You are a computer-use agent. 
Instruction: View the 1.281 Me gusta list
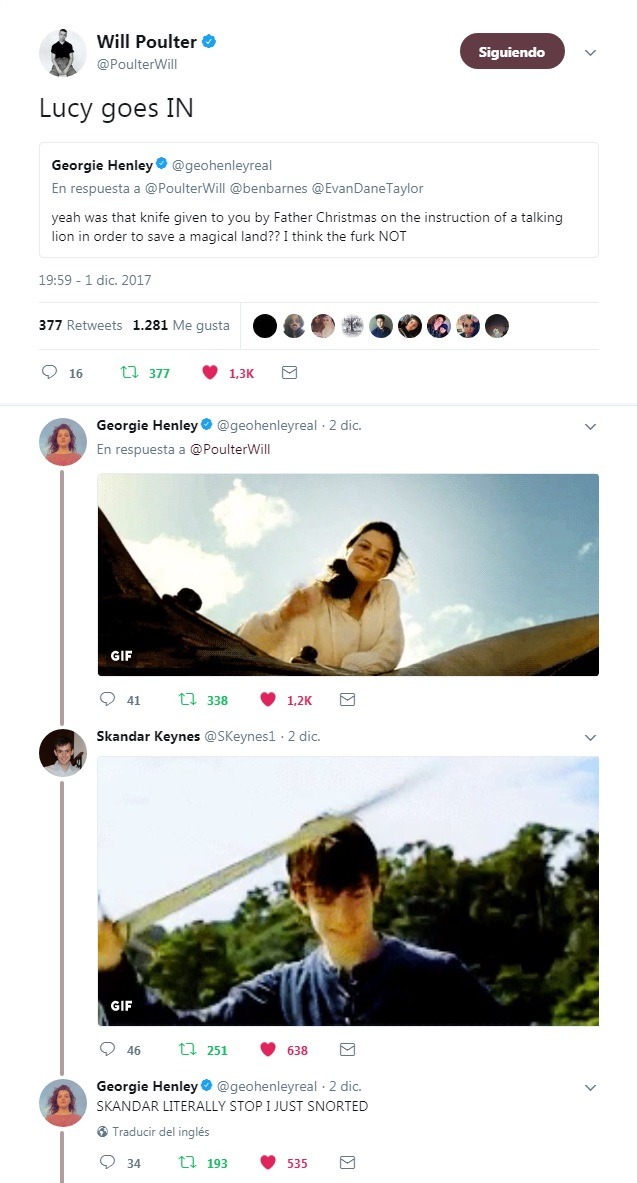point(181,325)
